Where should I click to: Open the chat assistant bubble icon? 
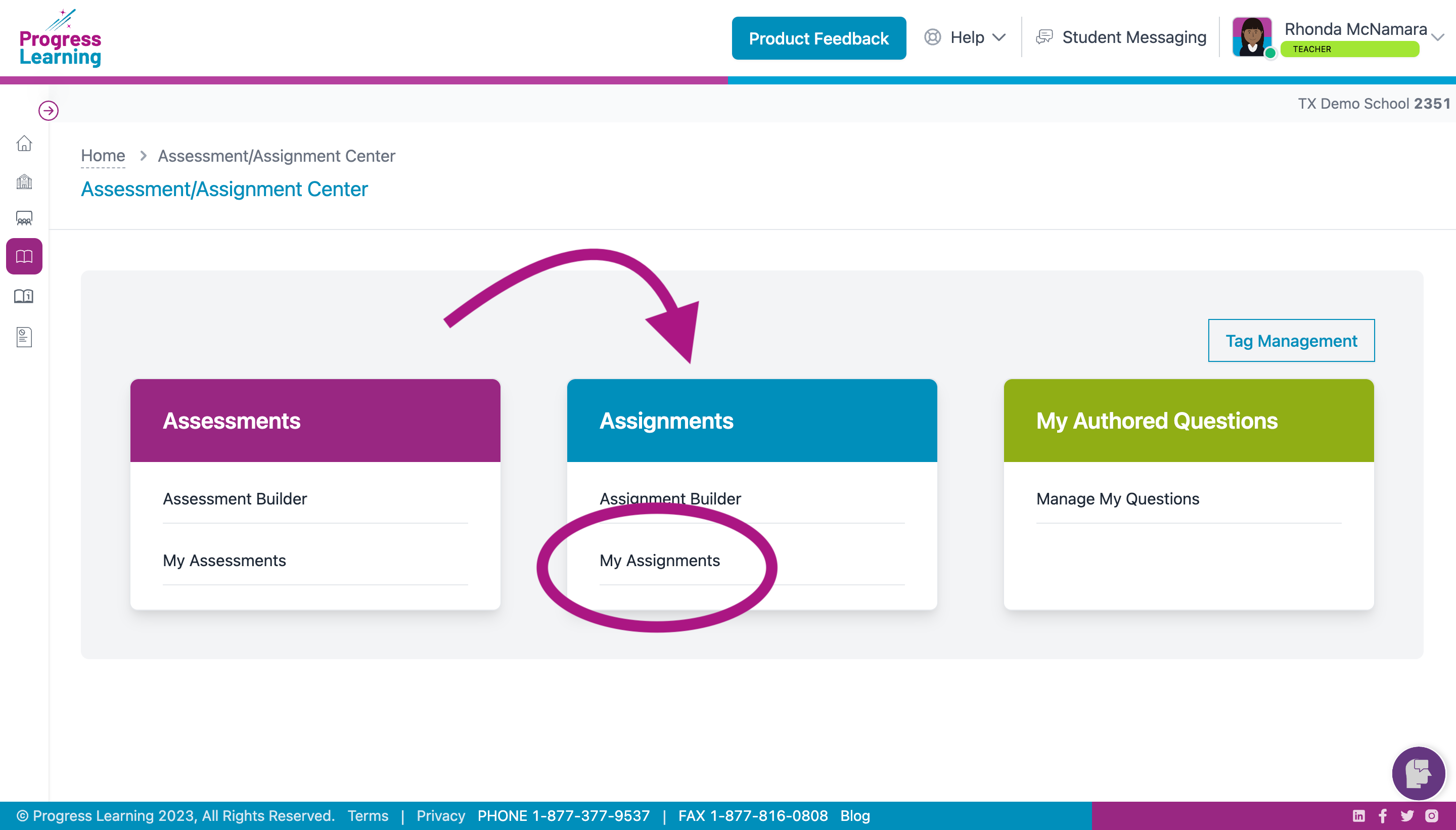click(1419, 773)
